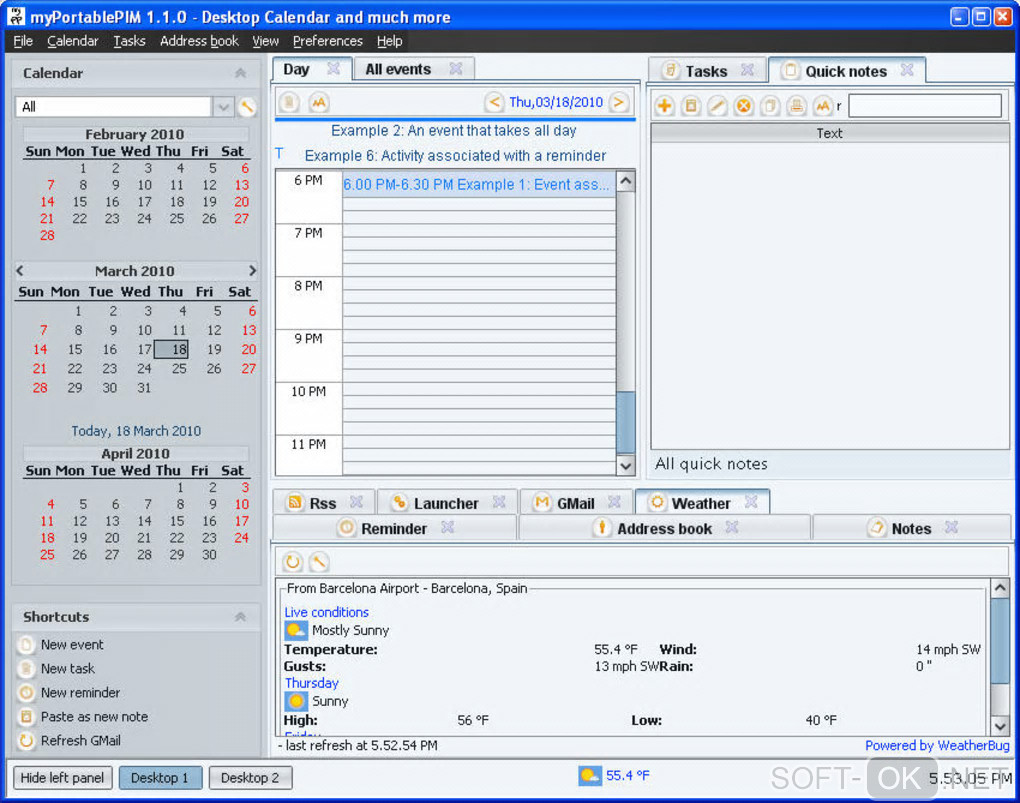Viewport: 1020px width, 803px height.
Task: Collapse the Calendar panel
Action: pyautogui.click(x=241, y=74)
